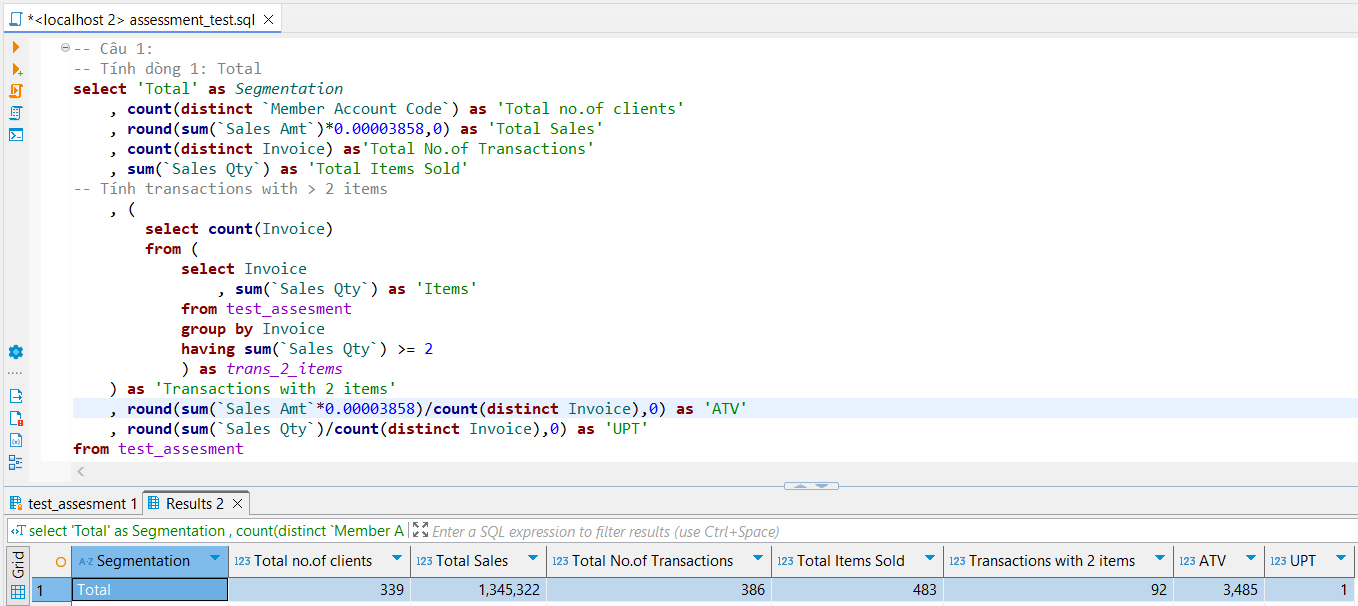Click the trans_2_items alias in code
The image size is (1358, 606).
coord(284,369)
